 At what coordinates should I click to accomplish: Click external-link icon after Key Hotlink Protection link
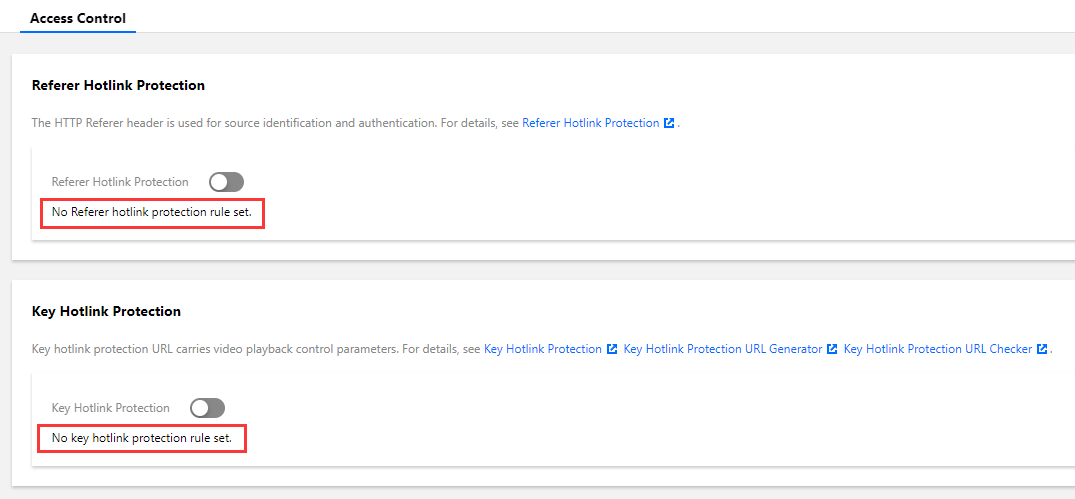[x=611, y=349]
